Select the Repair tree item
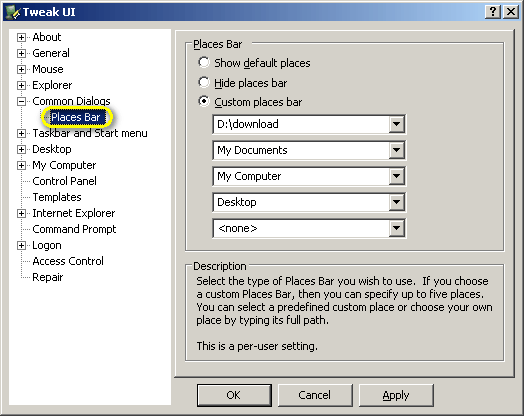 (x=48, y=277)
